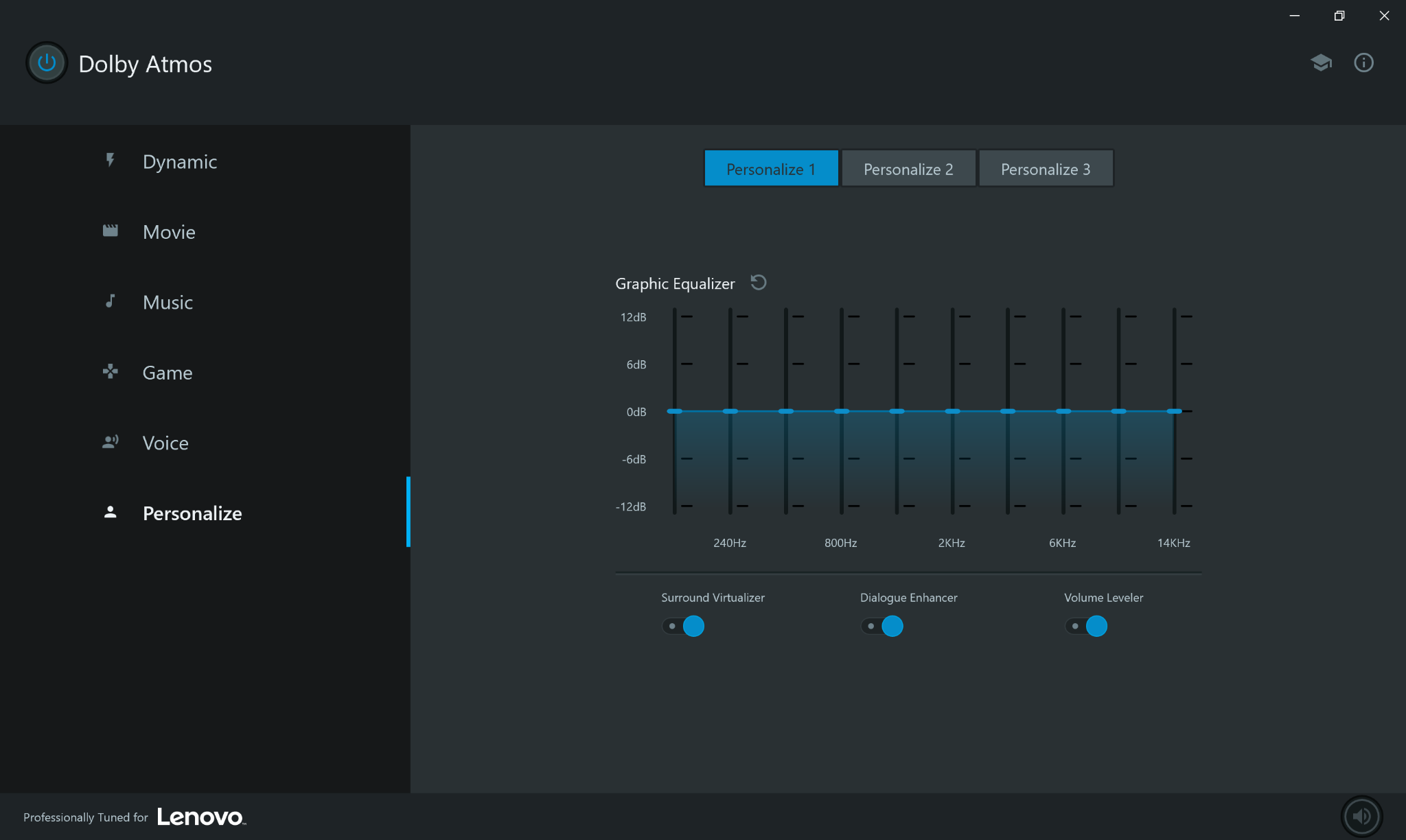1406x840 pixels.
Task: Click the speaker volume icon at bottom right
Action: [1361, 816]
